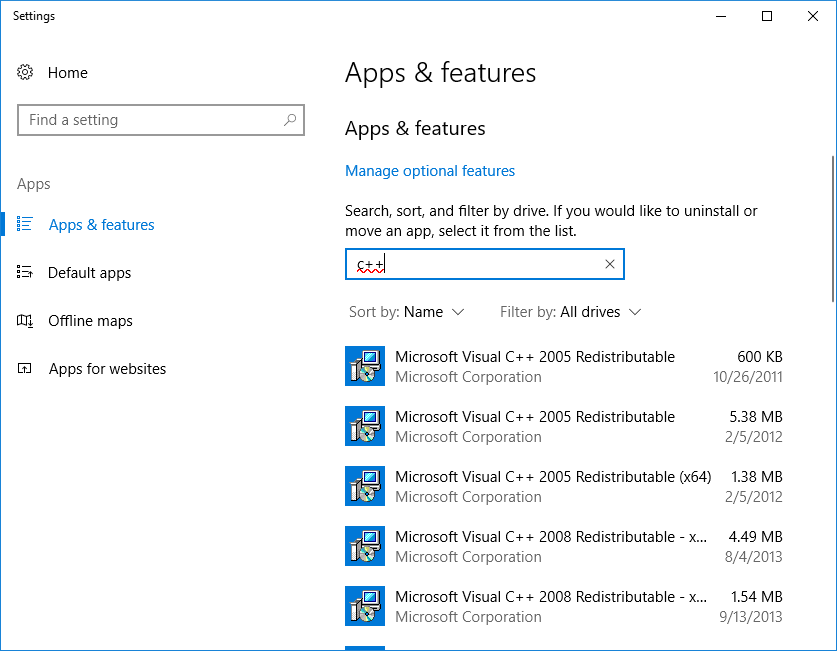
Task: Click the Find a setting search box
Action: (x=150, y=120)
